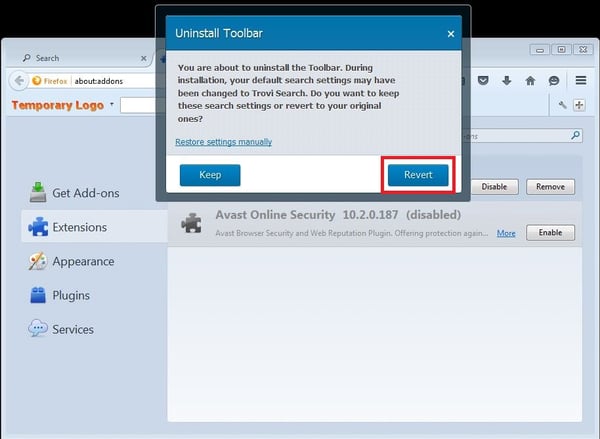The width and height of the screenshot is (600, 439).
Task: Click the Keep button in the dialog
Action: point(210,175)
